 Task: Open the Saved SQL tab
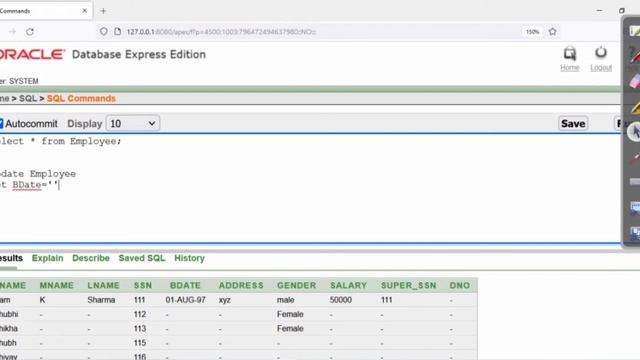pyautogui.click(x=142, y=258)
